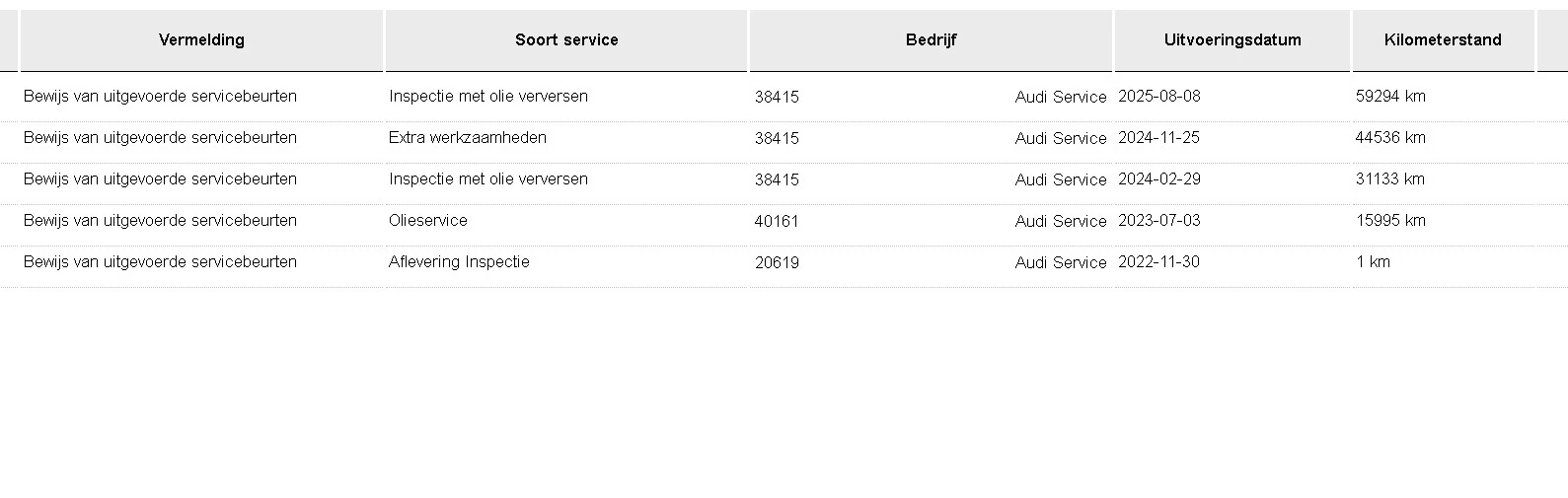Click the date 2023-07-03
1568x498 pixels.
(x=1159, y=221)
